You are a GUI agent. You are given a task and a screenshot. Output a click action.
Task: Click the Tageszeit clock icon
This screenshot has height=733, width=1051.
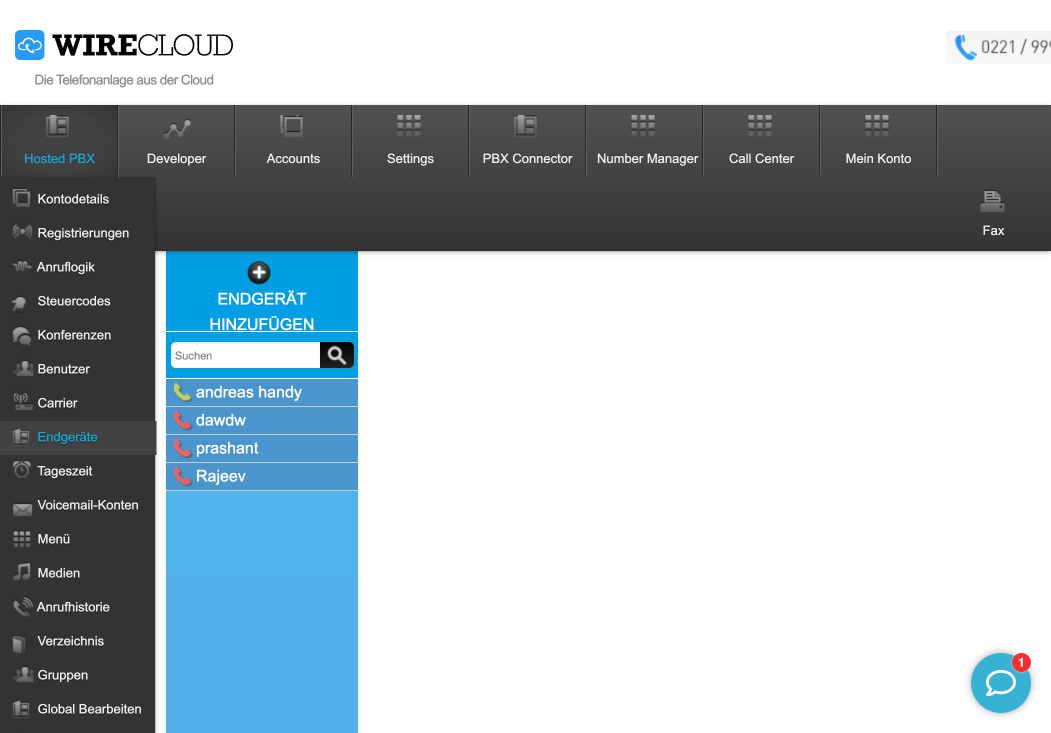pos(21,470)
